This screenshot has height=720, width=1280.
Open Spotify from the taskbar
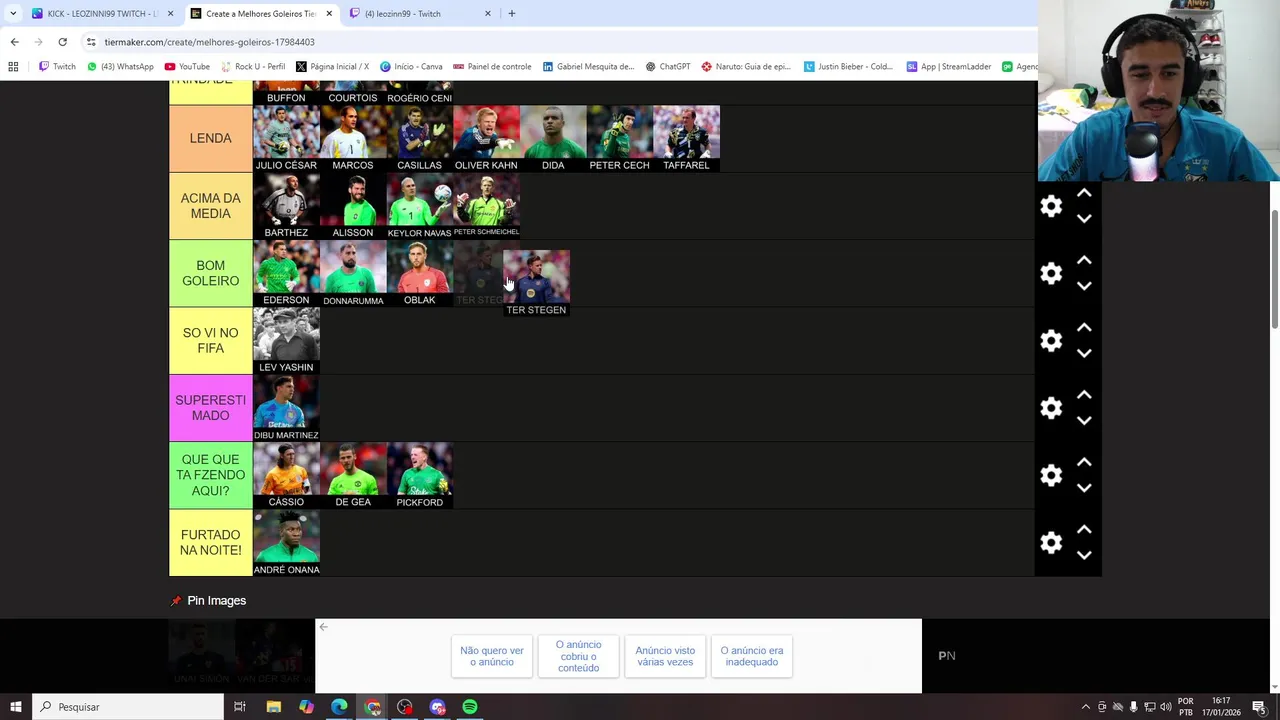click(x=470, y=707)
